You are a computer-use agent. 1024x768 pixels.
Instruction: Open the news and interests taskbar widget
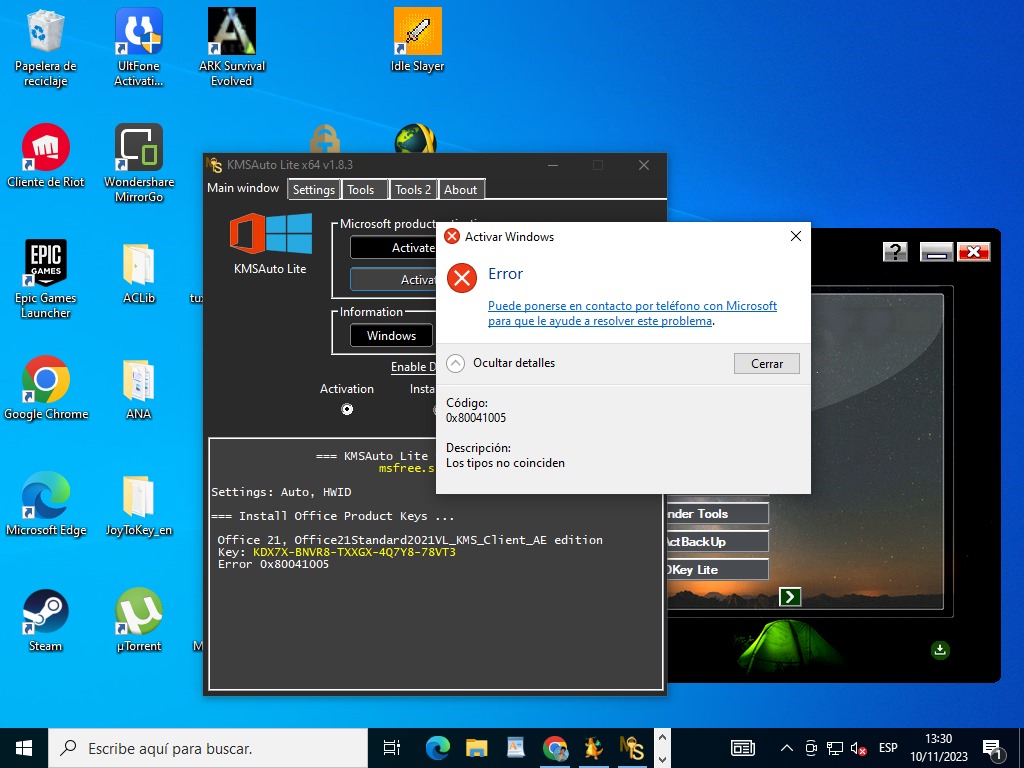[743, 748]
